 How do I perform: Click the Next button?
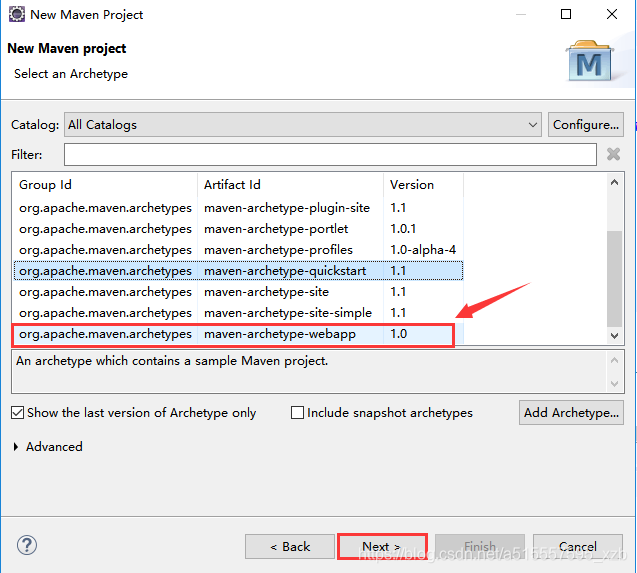click(x=382, y=547)
